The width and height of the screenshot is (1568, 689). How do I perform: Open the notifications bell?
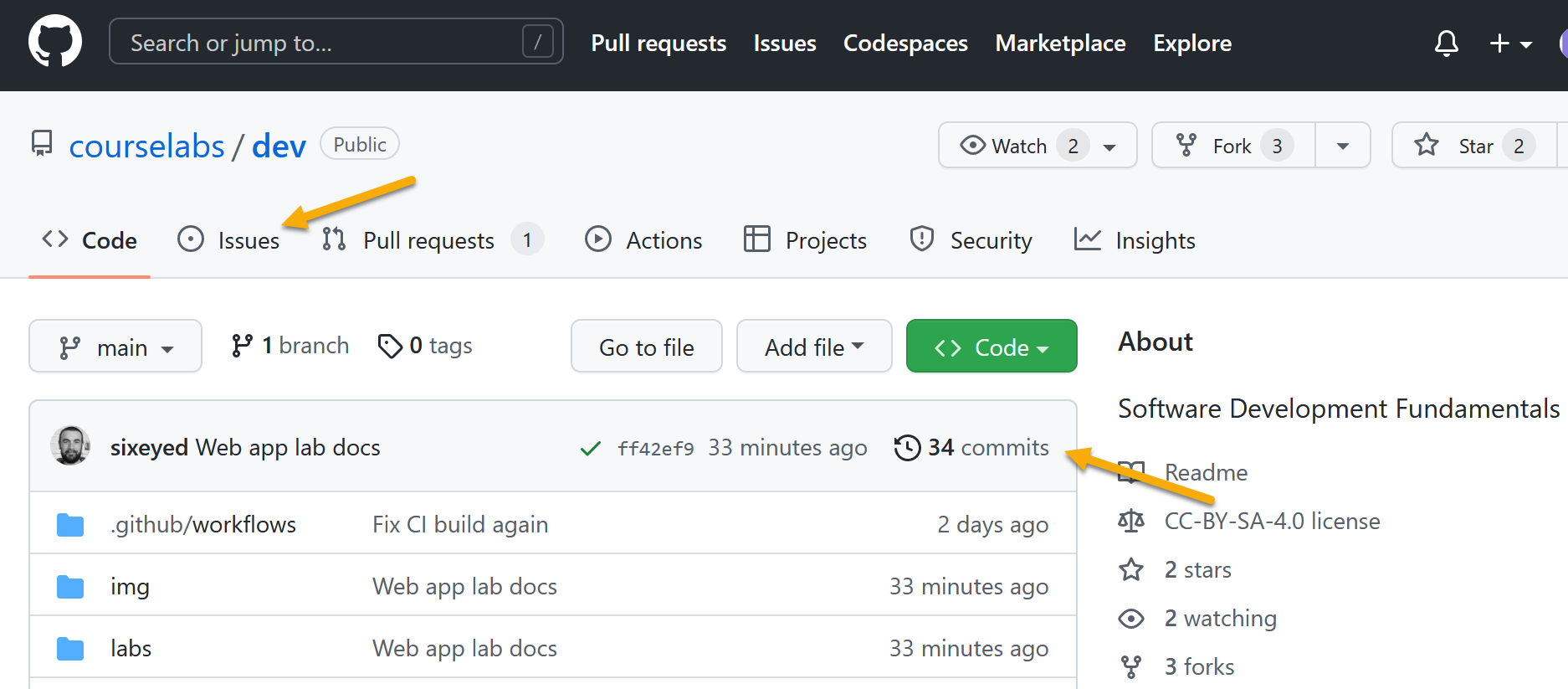pos(1446,44)
